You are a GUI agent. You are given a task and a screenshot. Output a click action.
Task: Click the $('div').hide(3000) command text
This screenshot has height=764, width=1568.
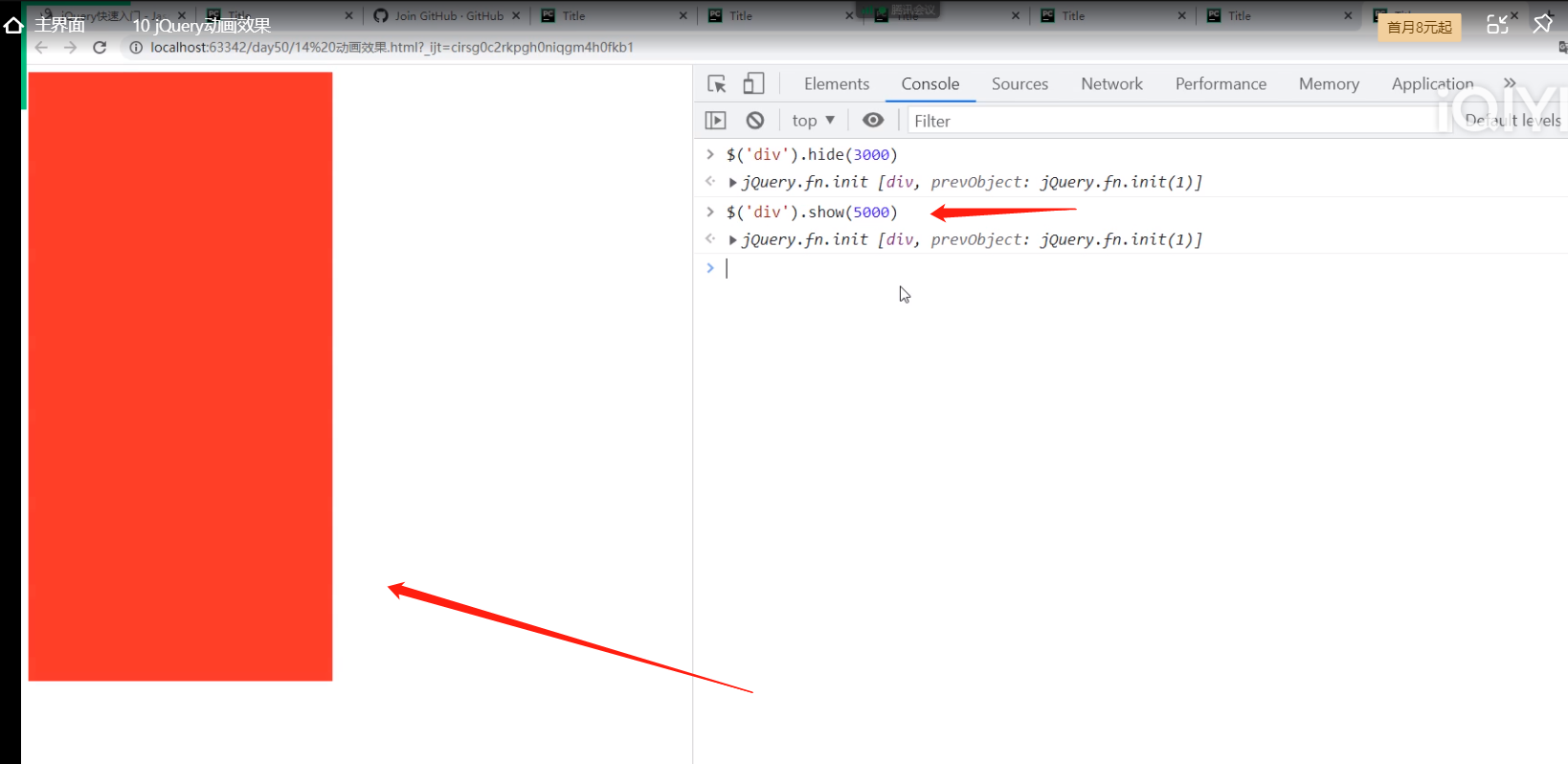coord(812,155)
